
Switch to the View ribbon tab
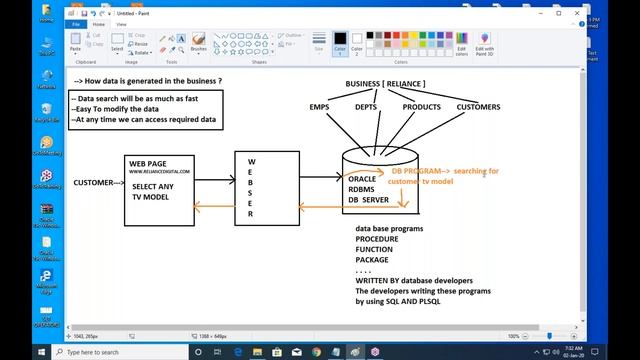(121, 24)
